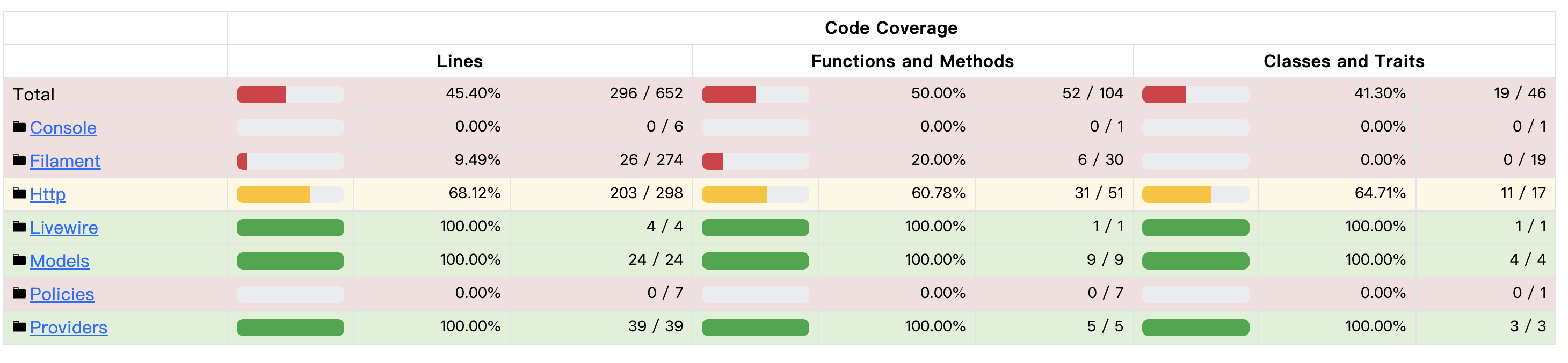Select the 5 / 5 Providers functions count
The image size is (1568, 363).
click(1105, 326)
